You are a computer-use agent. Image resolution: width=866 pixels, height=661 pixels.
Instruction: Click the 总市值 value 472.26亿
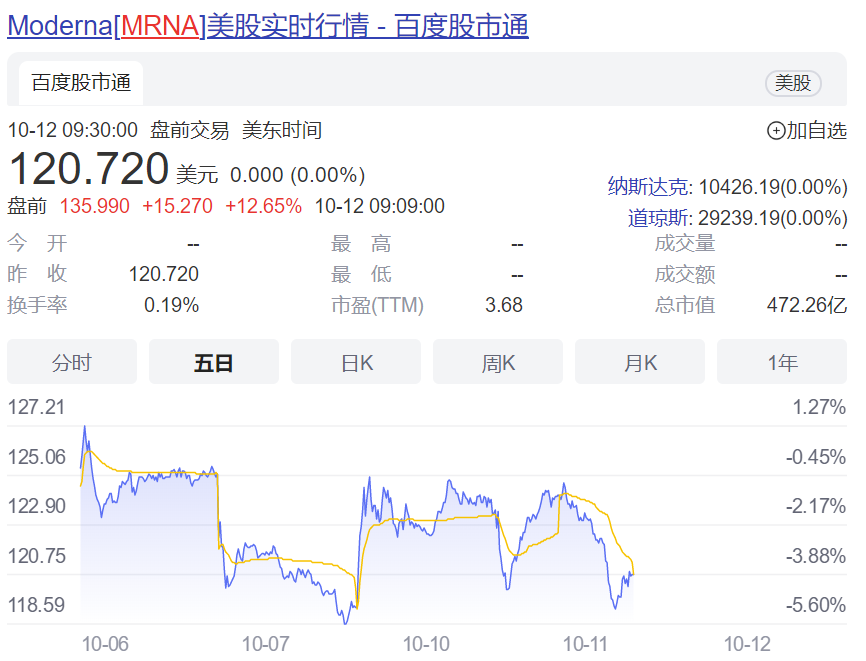tap(806, 305)
